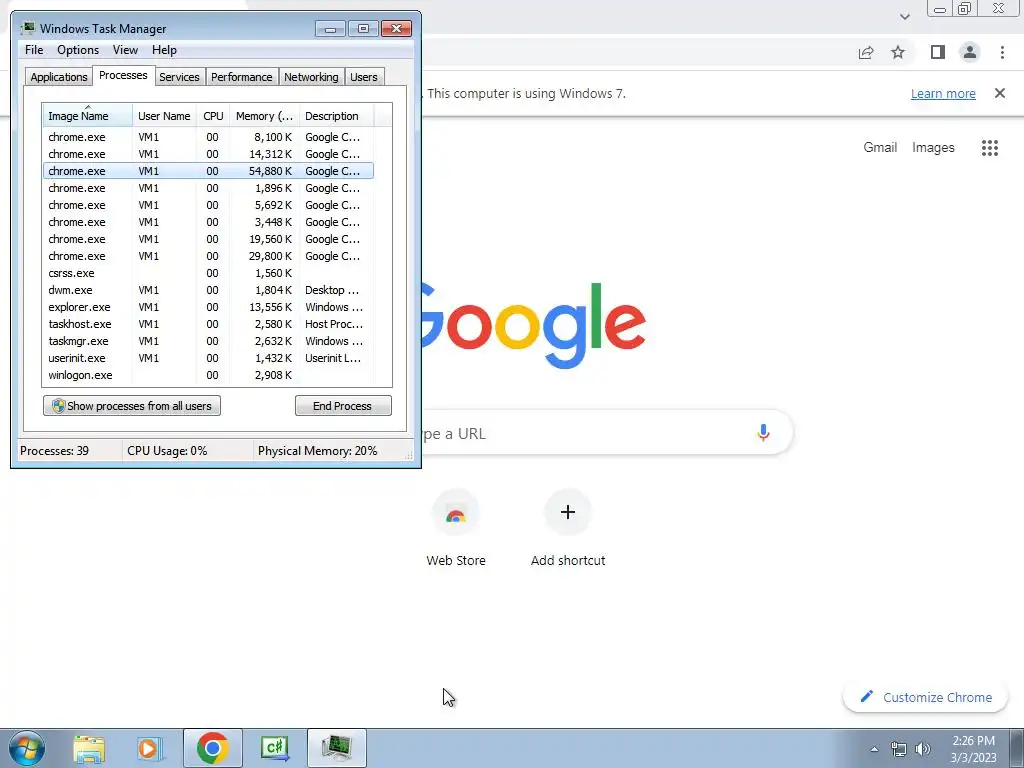Click the Add shortcut plus icon

pos(568,512)
